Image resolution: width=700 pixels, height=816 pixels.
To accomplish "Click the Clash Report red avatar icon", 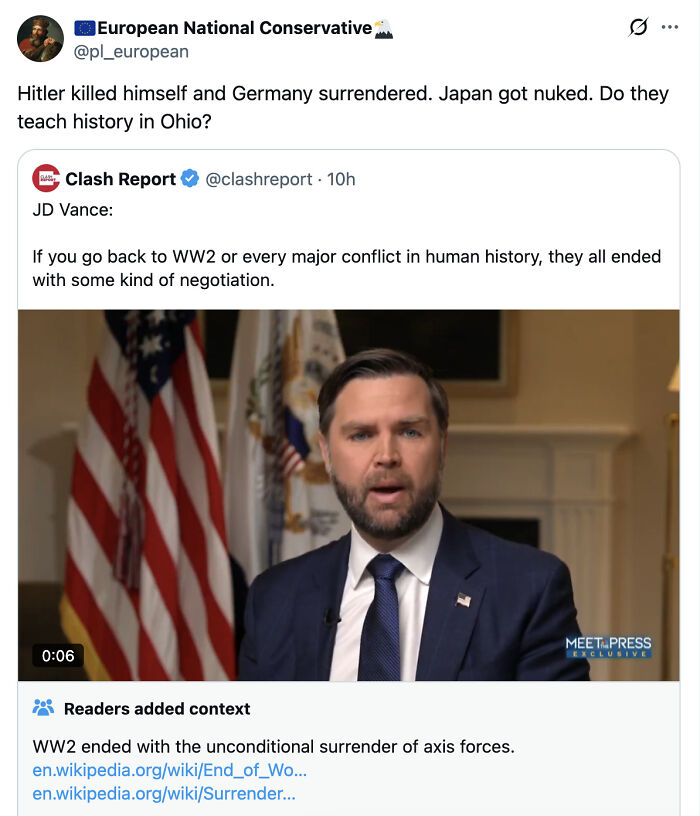I will (46, 179).
